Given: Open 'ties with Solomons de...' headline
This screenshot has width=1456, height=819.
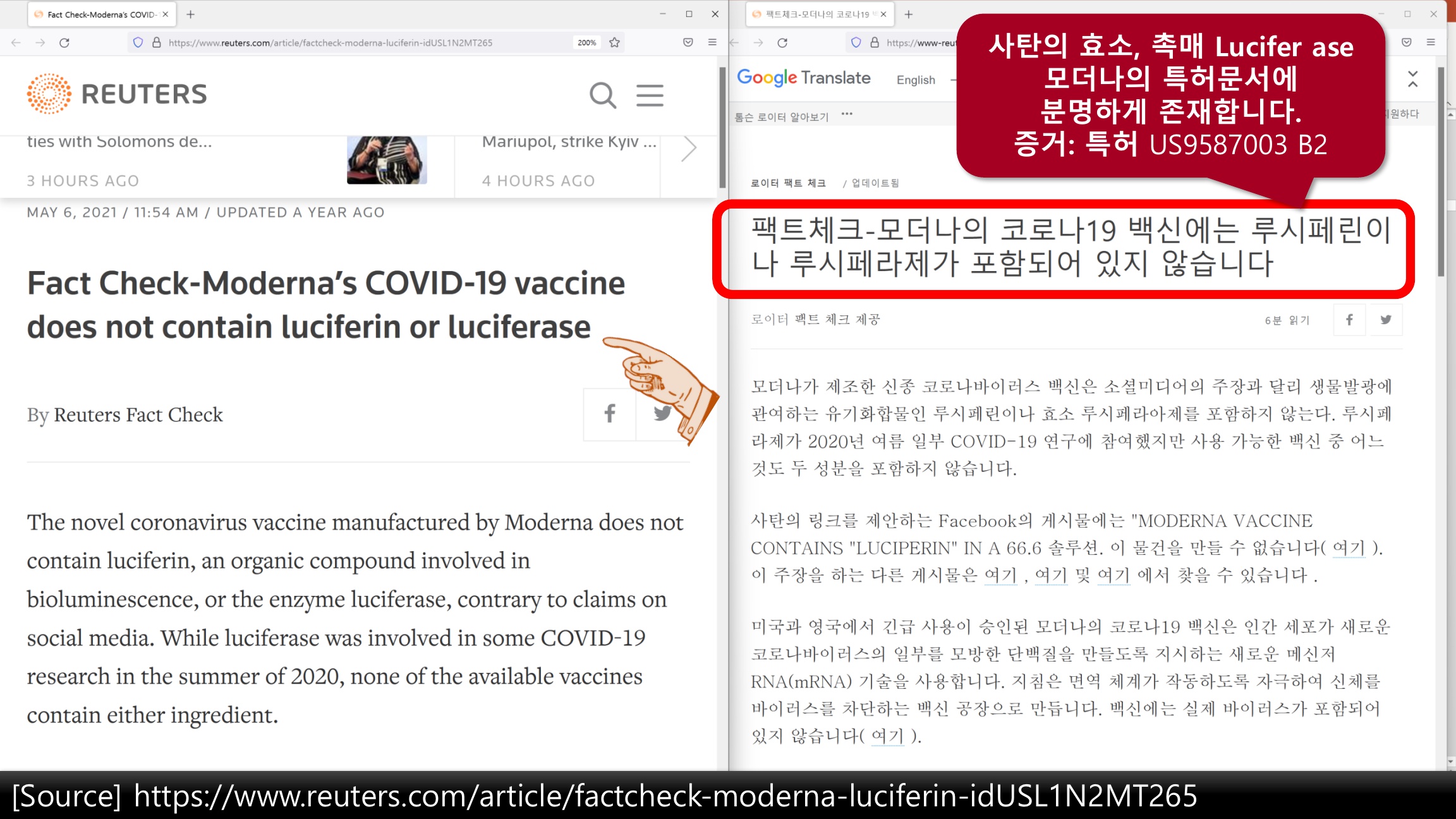Looking at the screenshot, I should pyautogui.click(x=119, y=142).
